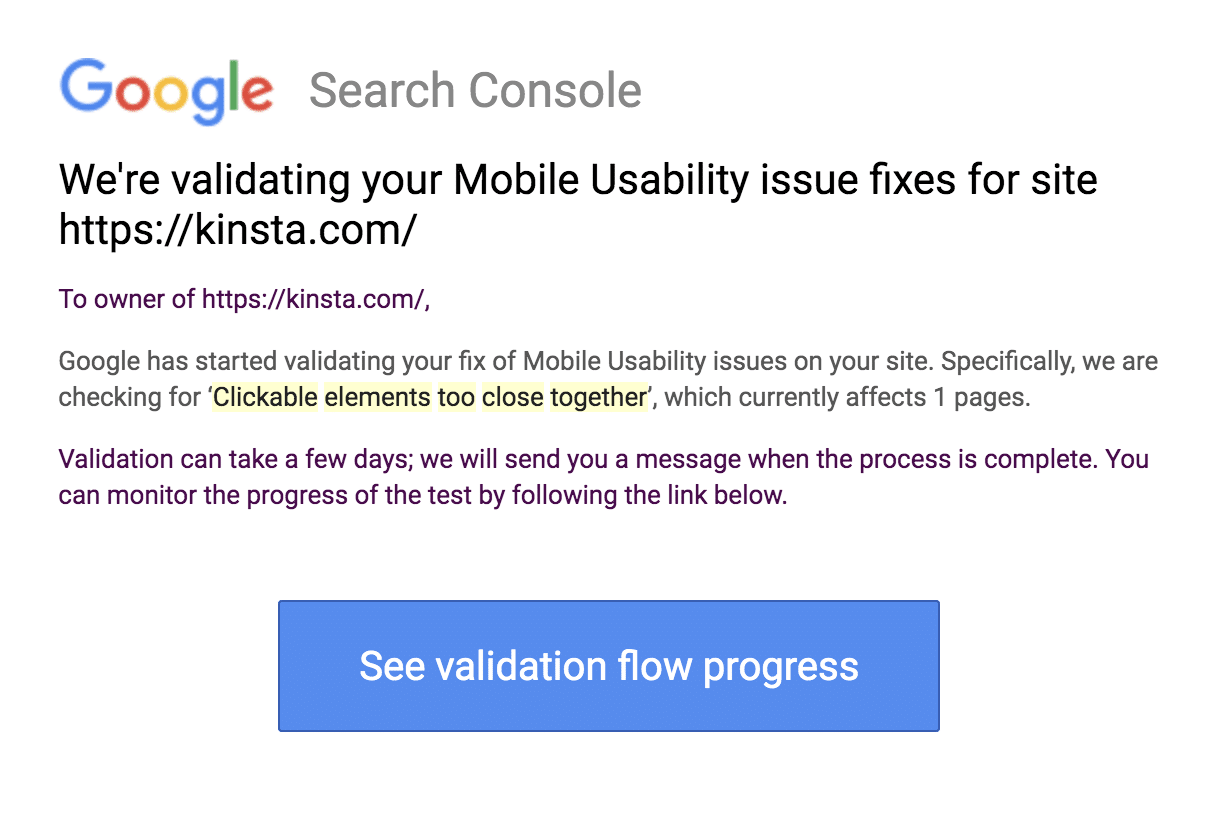Click the word Clickable in the highlight
1216x826 pixels.
[265, 397]
